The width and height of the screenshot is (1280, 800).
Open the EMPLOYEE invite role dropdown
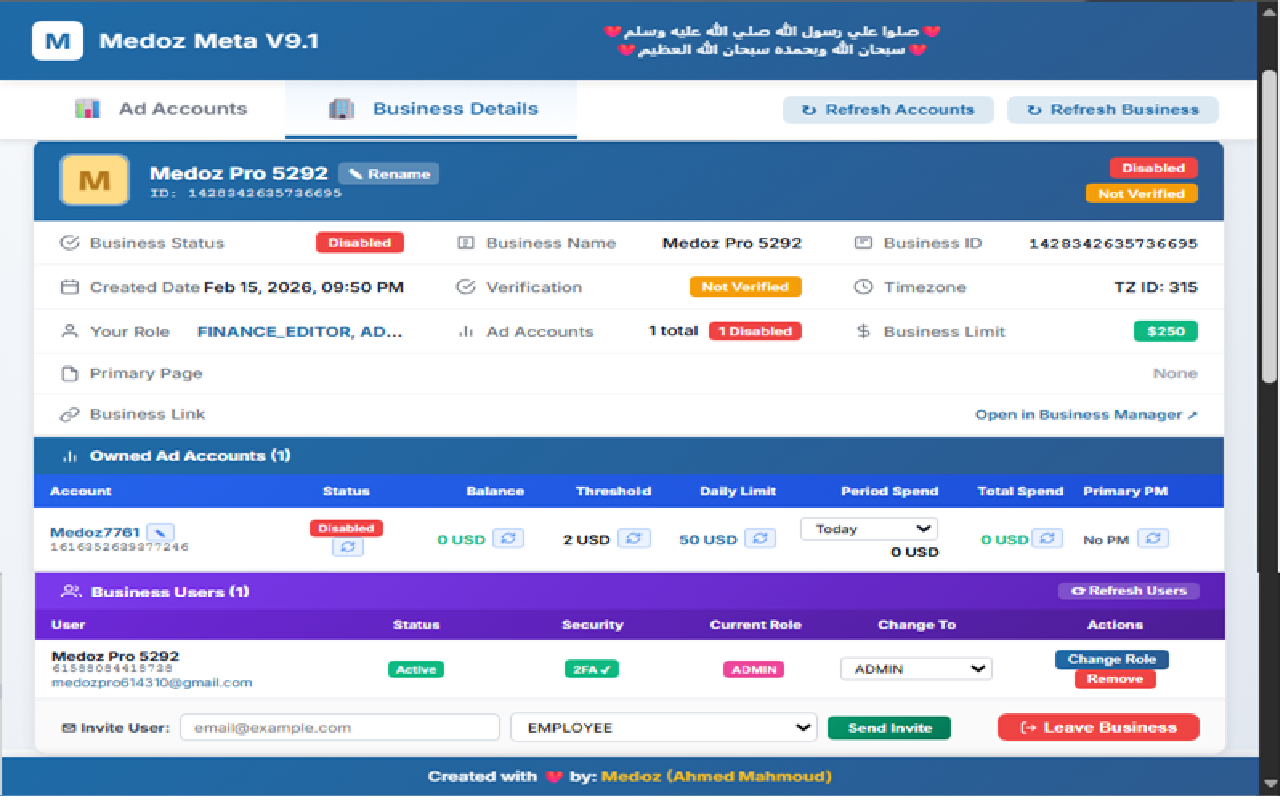pyautogui.click(x=664, y=728)
